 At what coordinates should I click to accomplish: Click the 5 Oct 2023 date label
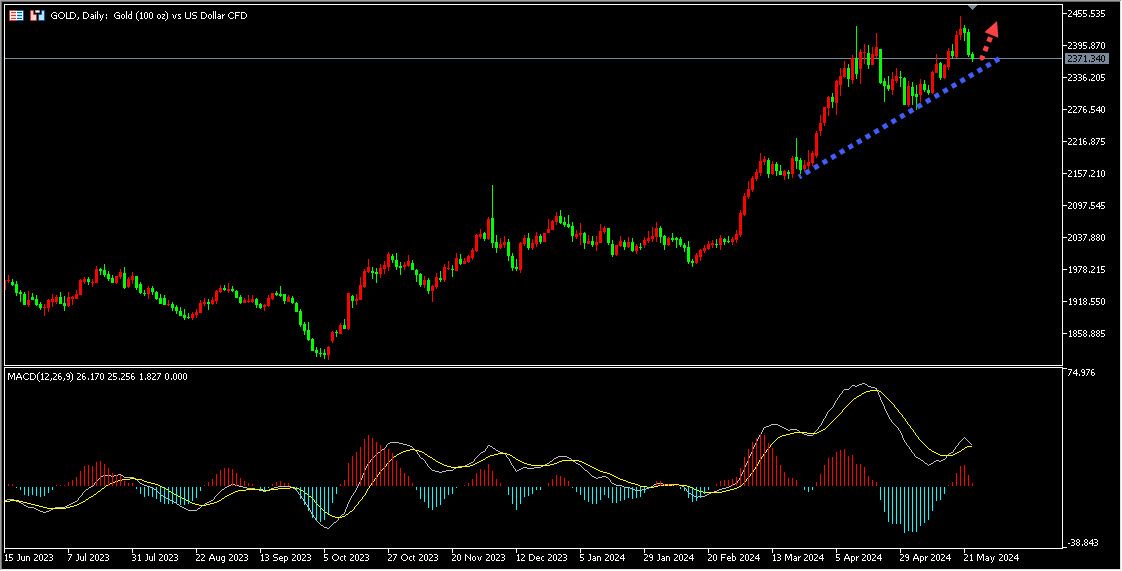pos(347,557)
